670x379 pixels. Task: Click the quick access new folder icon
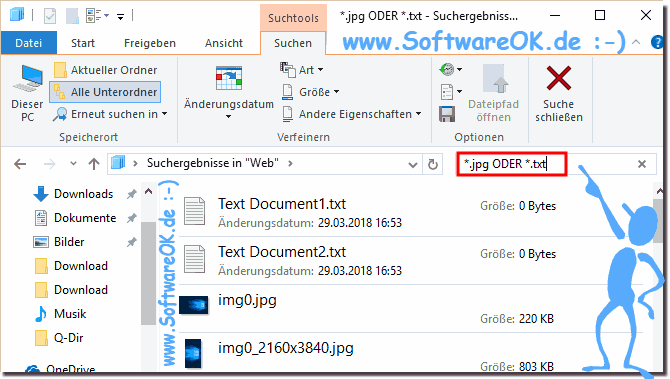click(x=72, y=16)
